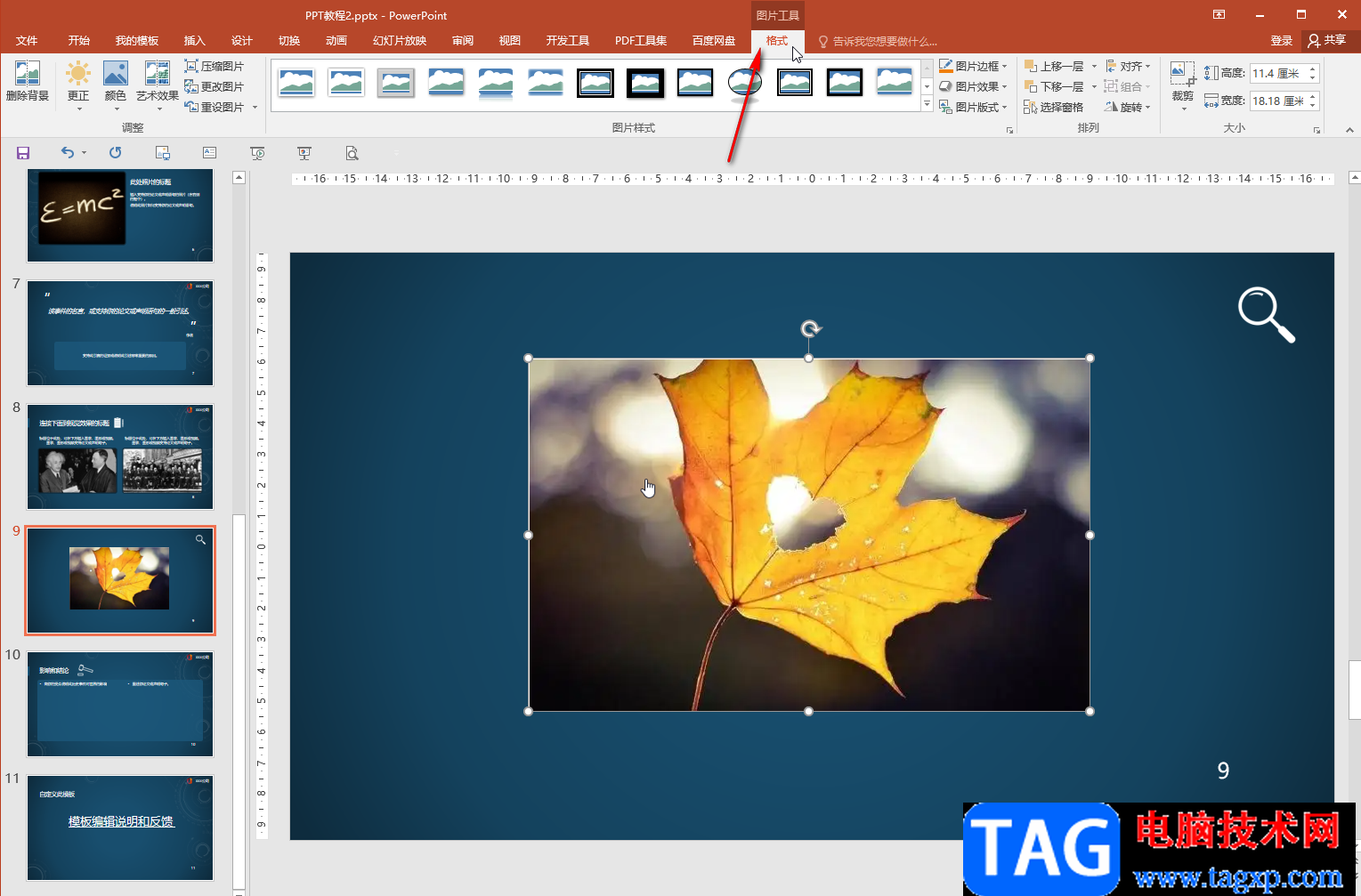
Task: Start slideshow from beginning via quick access icon
Action: coord(257,153)
